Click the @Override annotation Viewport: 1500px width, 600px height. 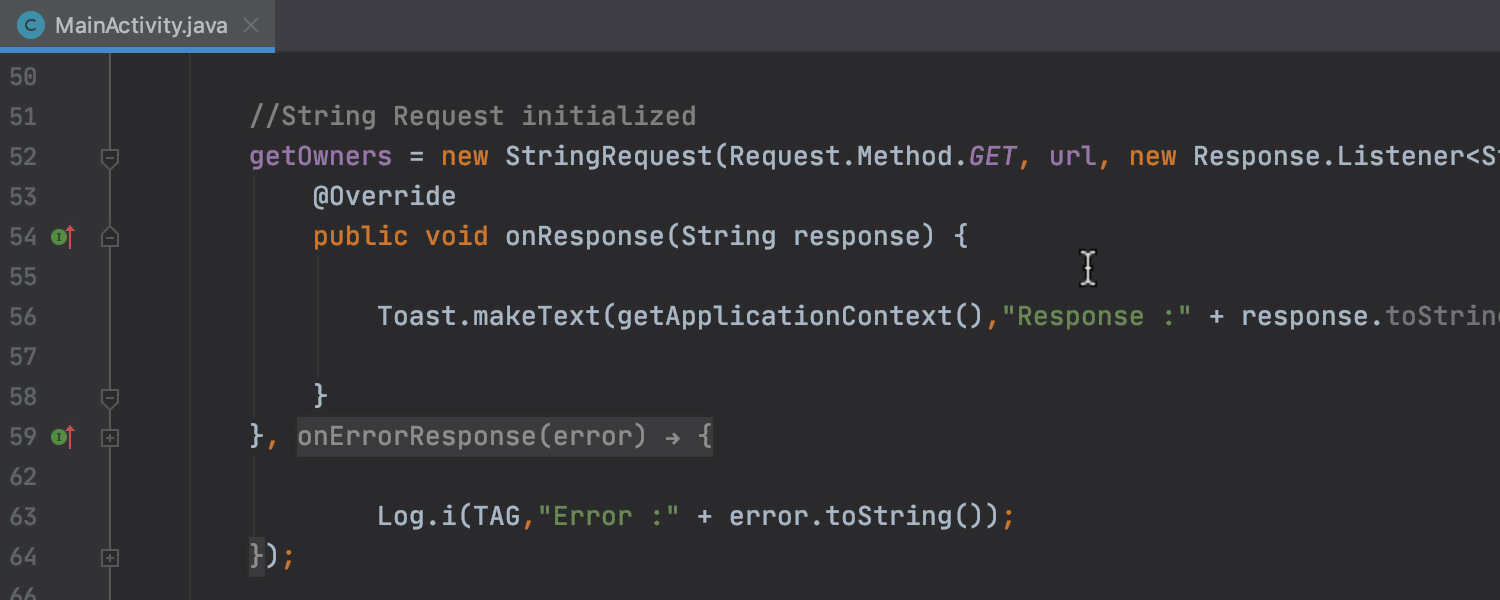384,197
